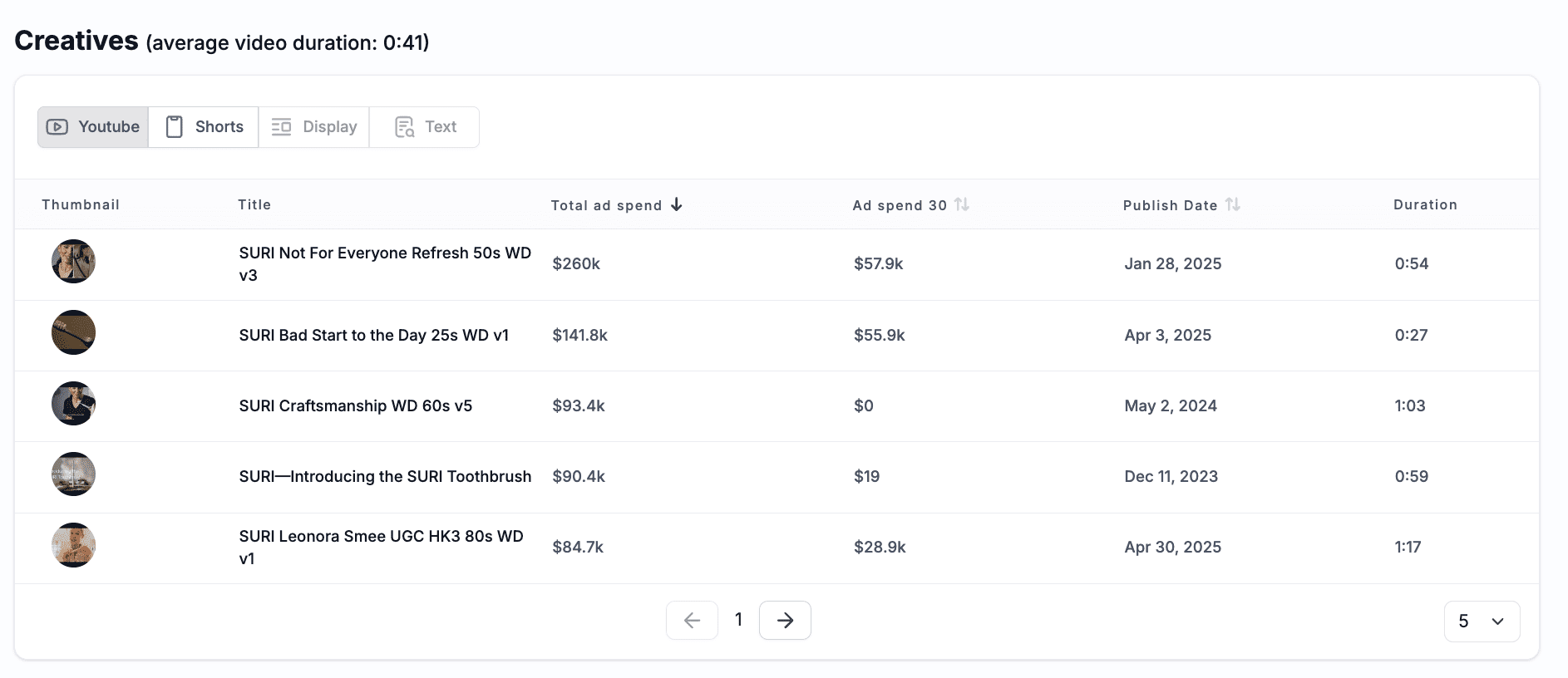Click duration value 1:03
The height and width of the screenshot is (678, 1568).
(x=1410, y=405)
